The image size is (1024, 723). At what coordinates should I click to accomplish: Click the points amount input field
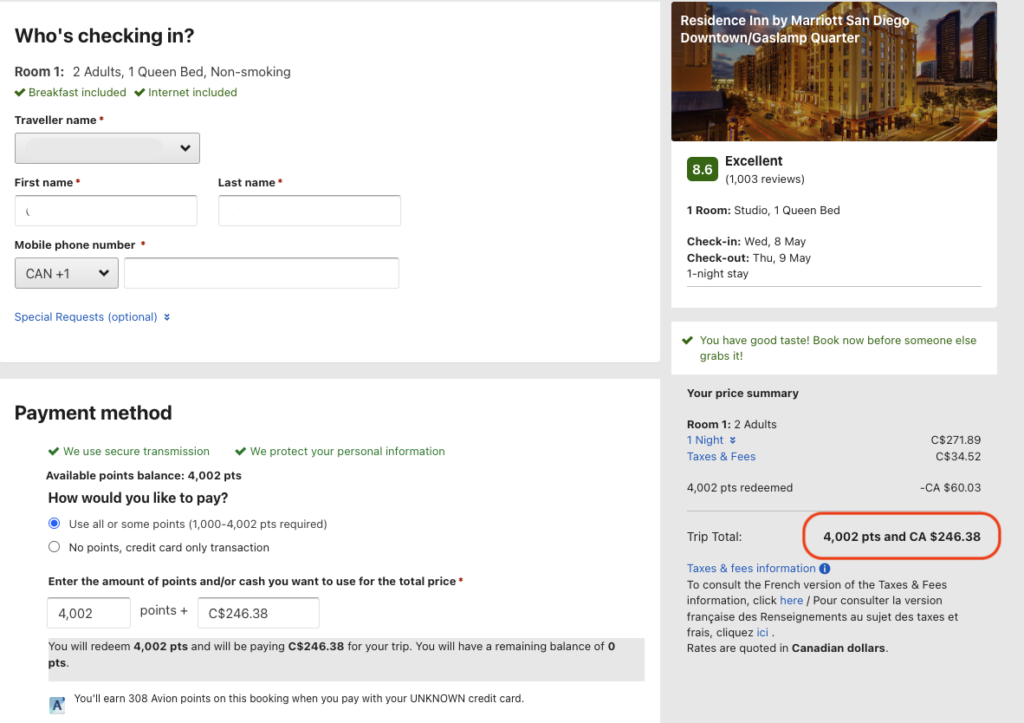pos(88,612)
